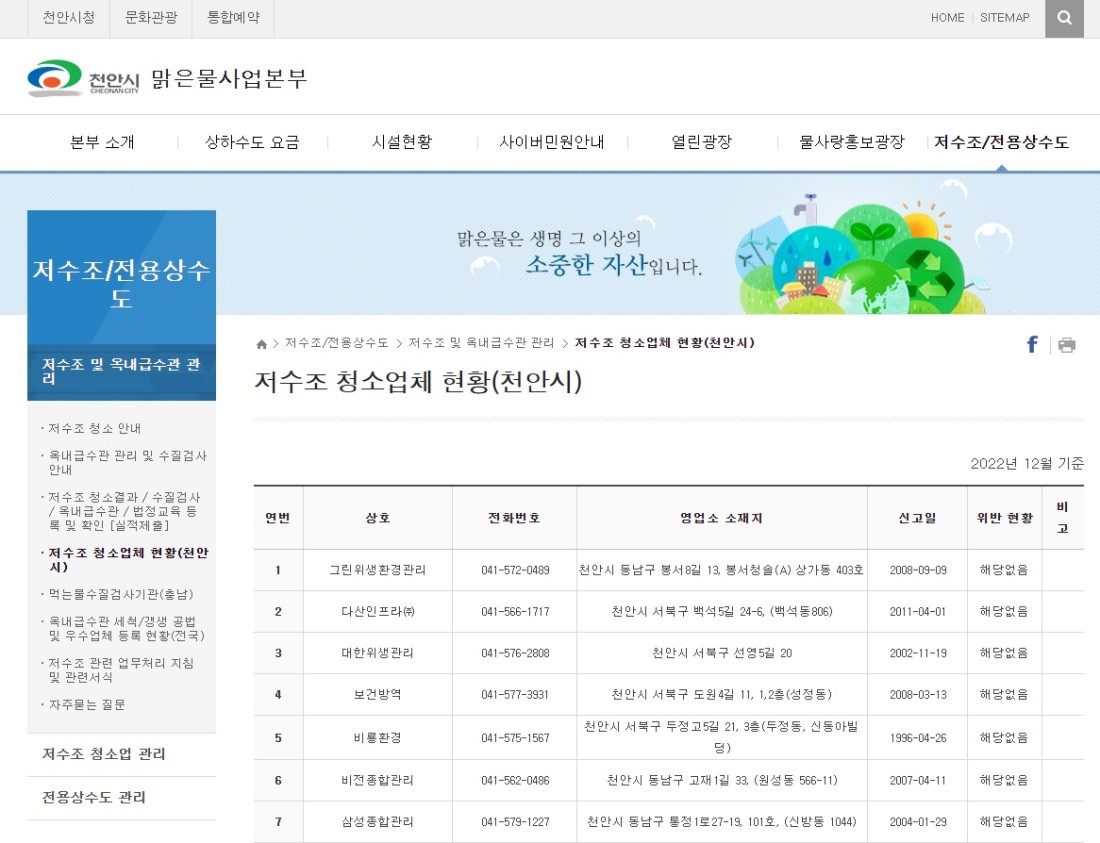This screenshot has width=1100, height=843.
Task: Open 저수조 청소 안내 sidebar item
Action: 95,428
